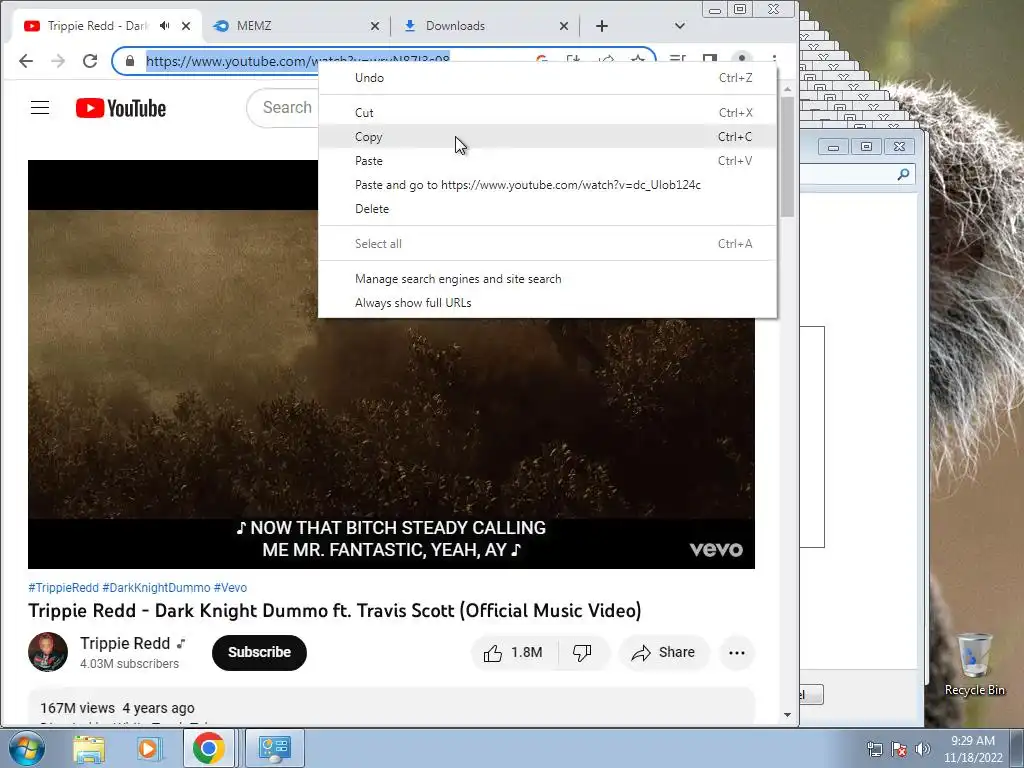Choose Always show full URLs
This screenshot has height=768, width=1024.
click(x=547, y=303)
